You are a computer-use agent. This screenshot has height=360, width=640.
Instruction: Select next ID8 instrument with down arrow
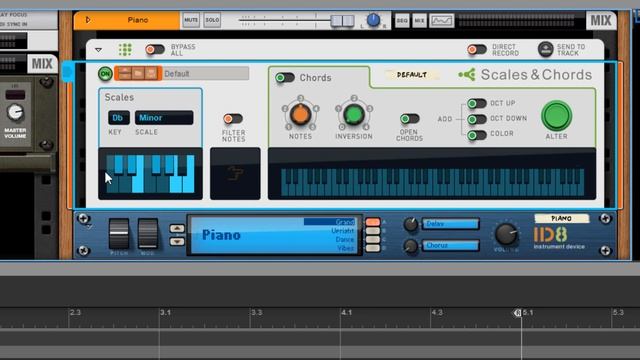coord(177,241)
